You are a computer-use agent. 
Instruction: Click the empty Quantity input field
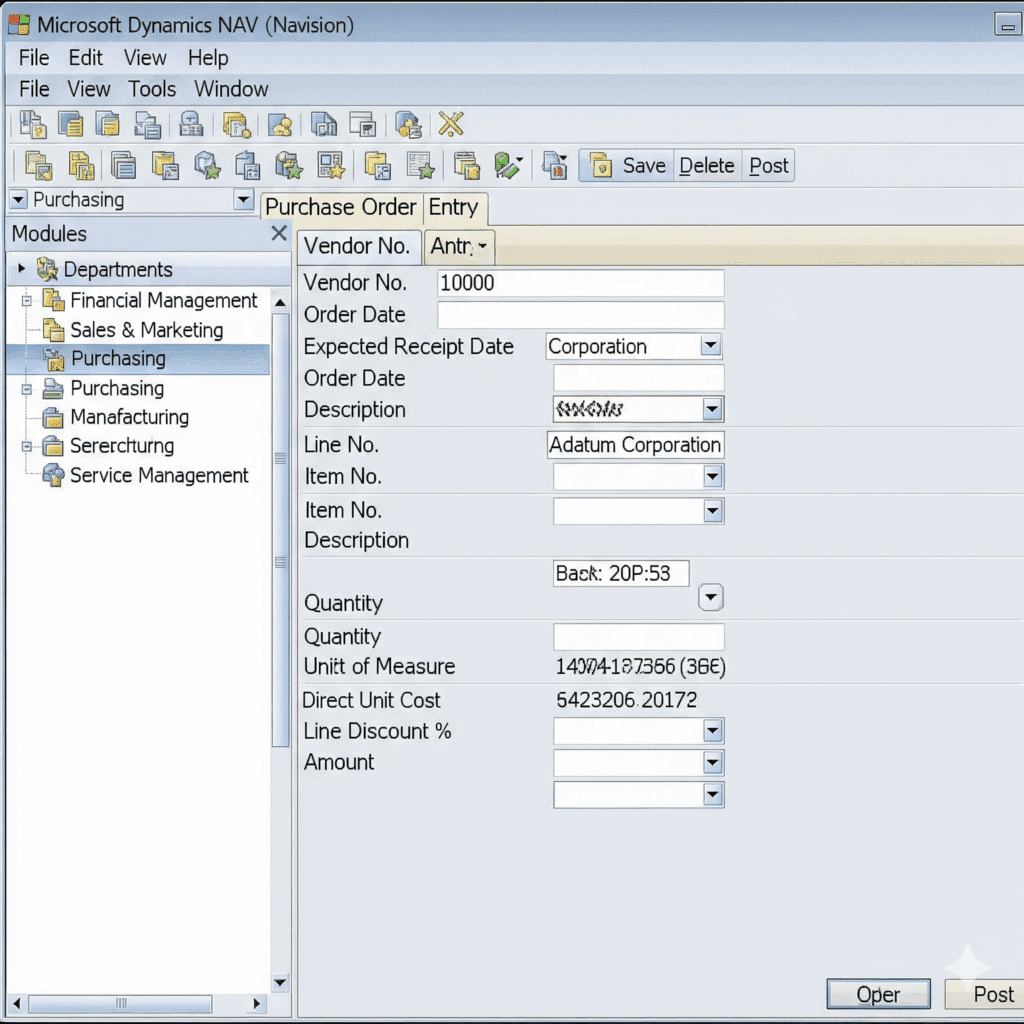(x=639, y=637)
